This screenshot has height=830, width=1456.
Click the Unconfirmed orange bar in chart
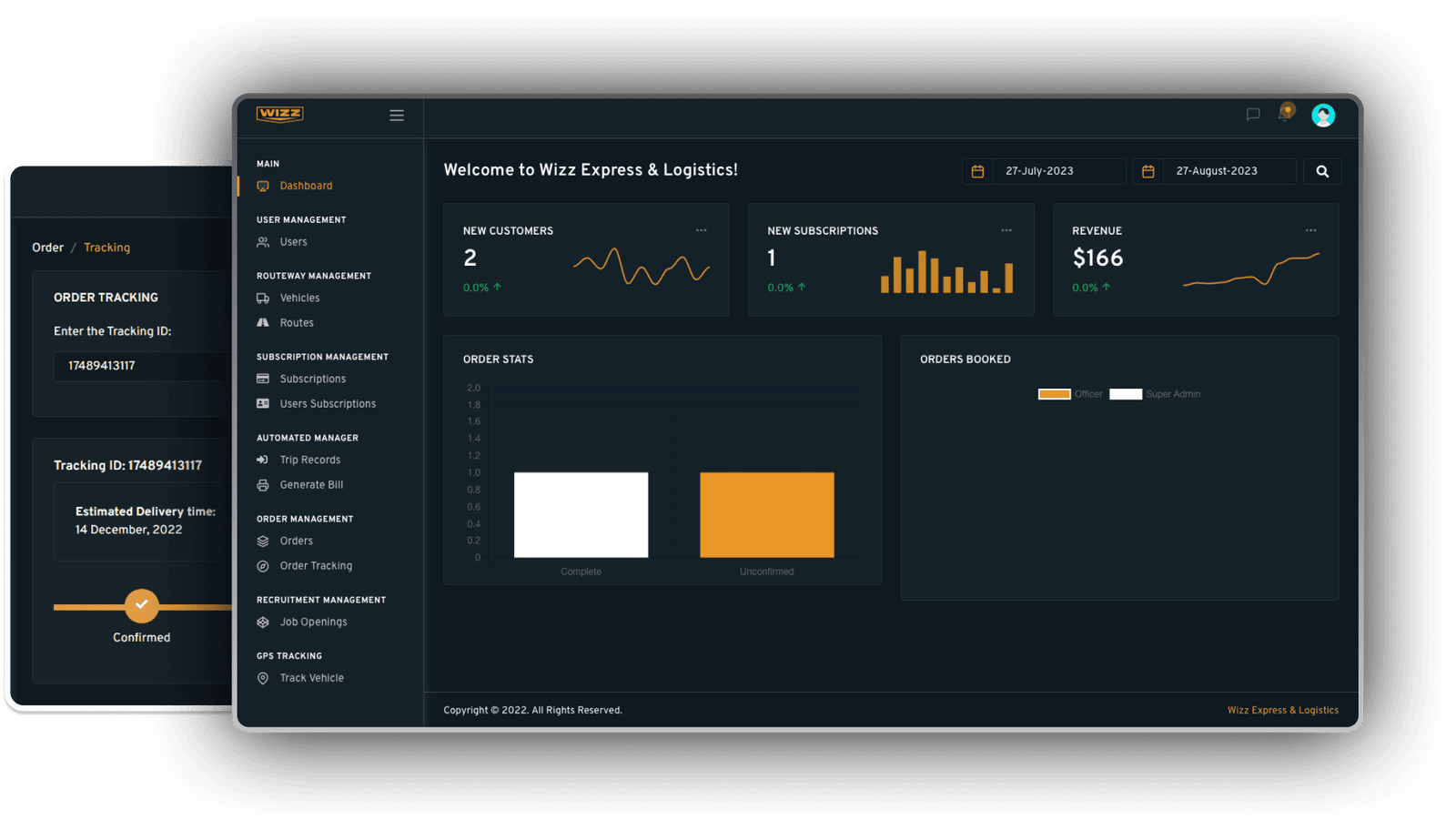766,514
